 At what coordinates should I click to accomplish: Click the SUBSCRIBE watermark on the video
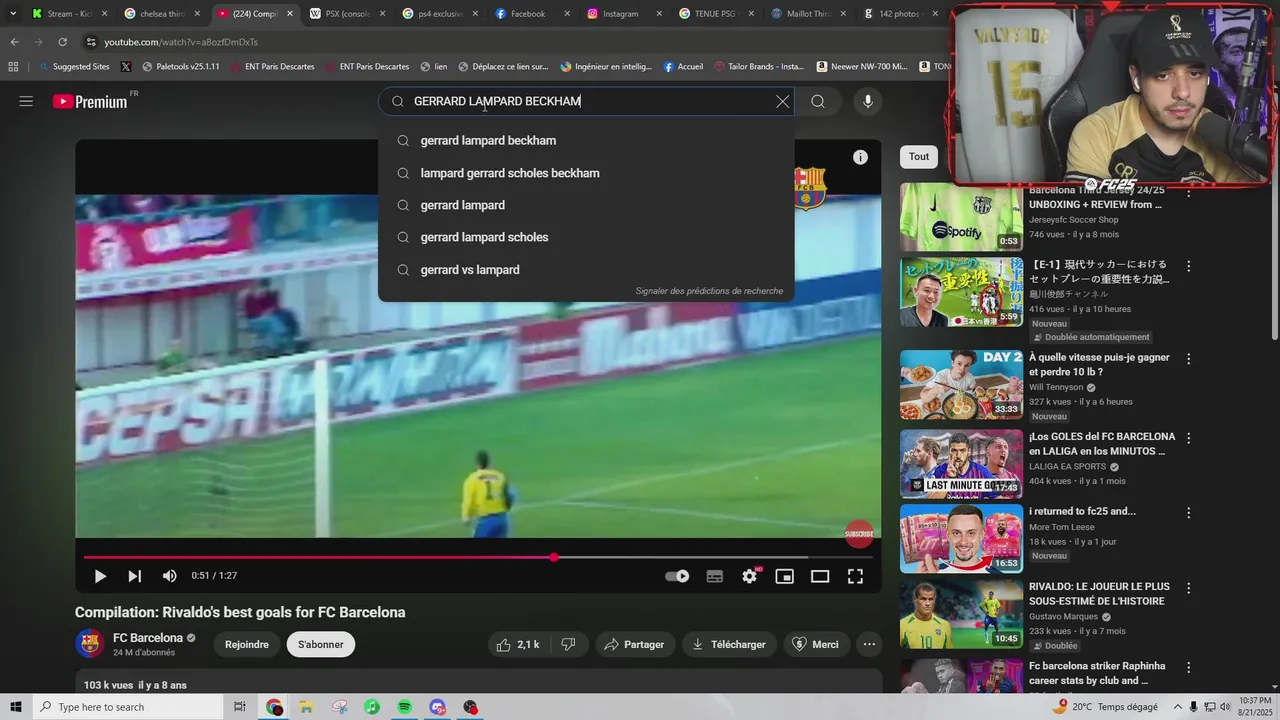[x=859, y=534]
